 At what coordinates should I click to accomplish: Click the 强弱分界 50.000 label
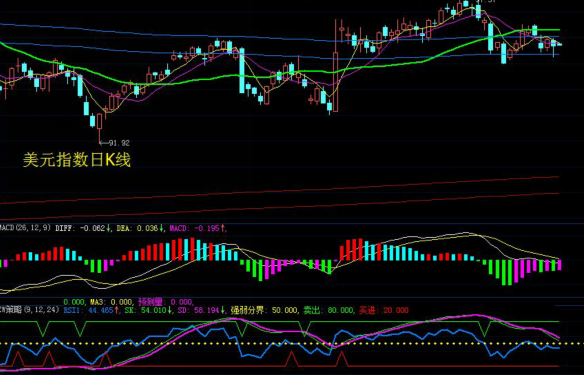click(x=264, y=310)
